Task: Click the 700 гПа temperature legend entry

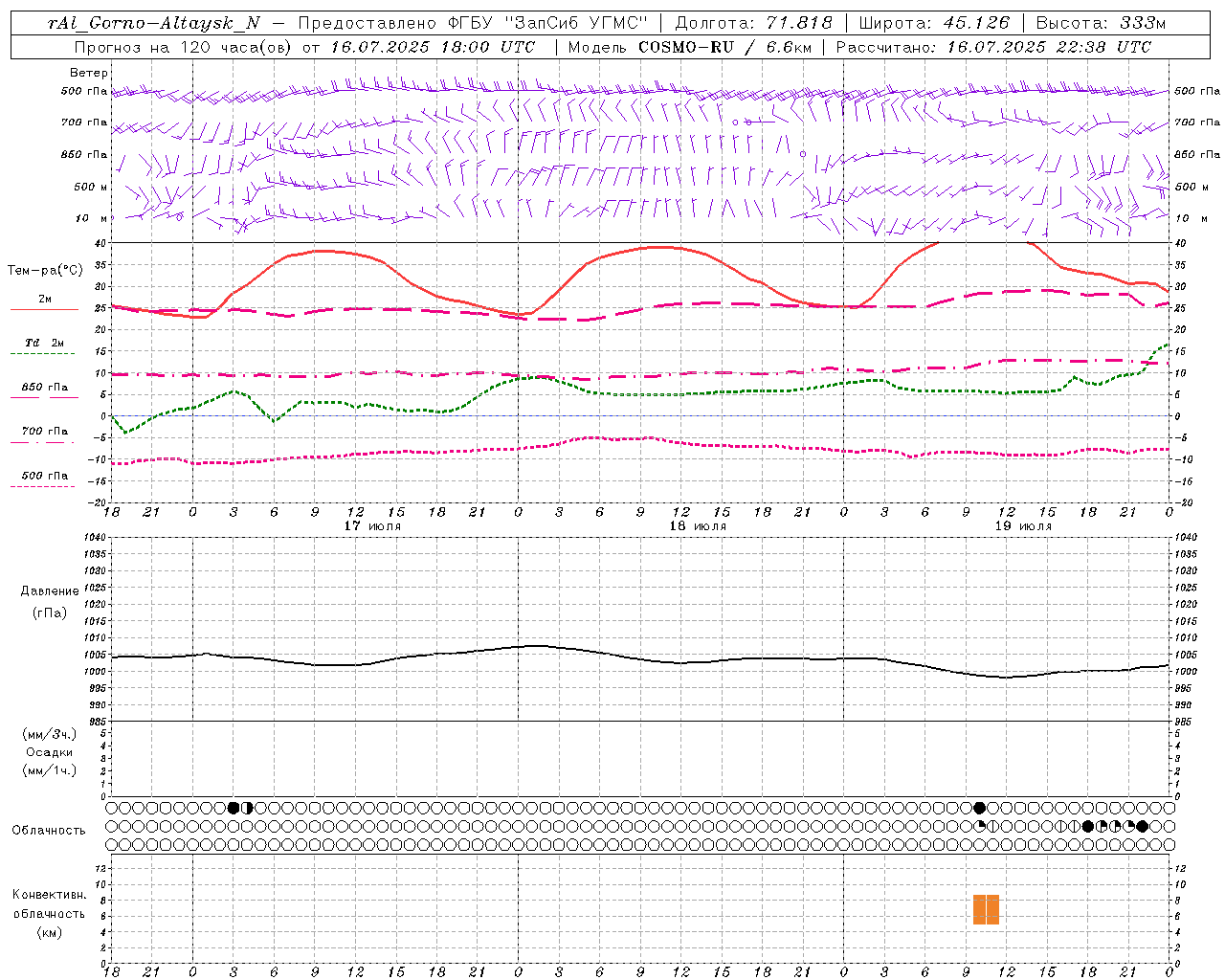Action: pyautogui.click(x=45, y=432)
